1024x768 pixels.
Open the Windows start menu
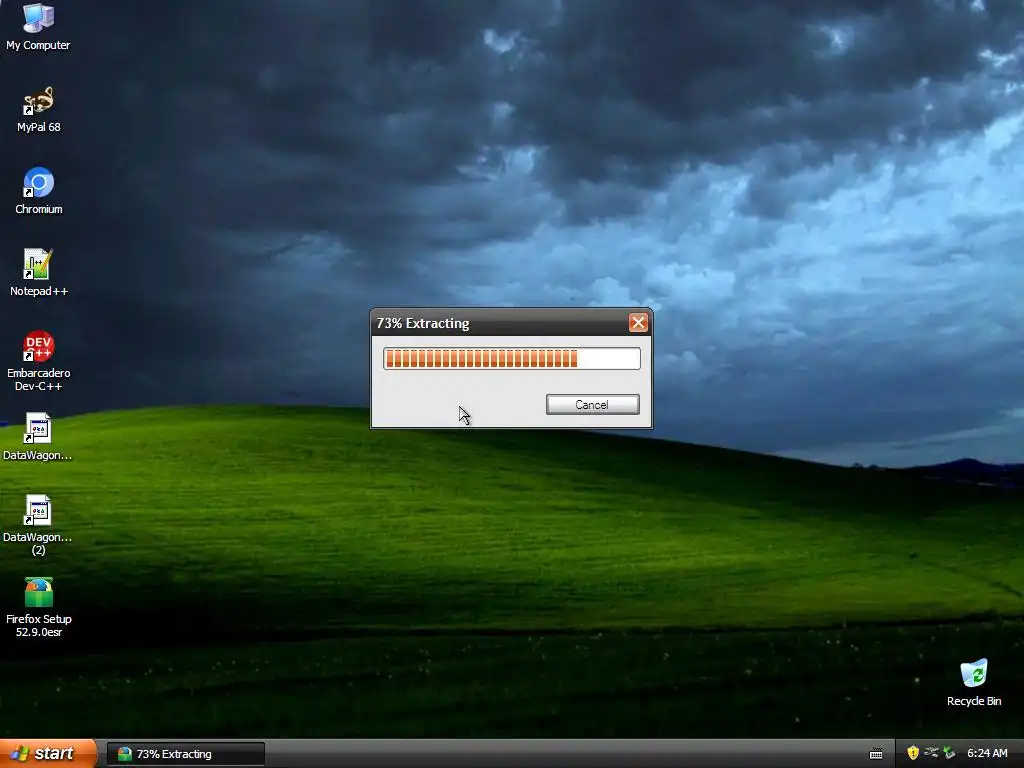(x=47, y=754)
